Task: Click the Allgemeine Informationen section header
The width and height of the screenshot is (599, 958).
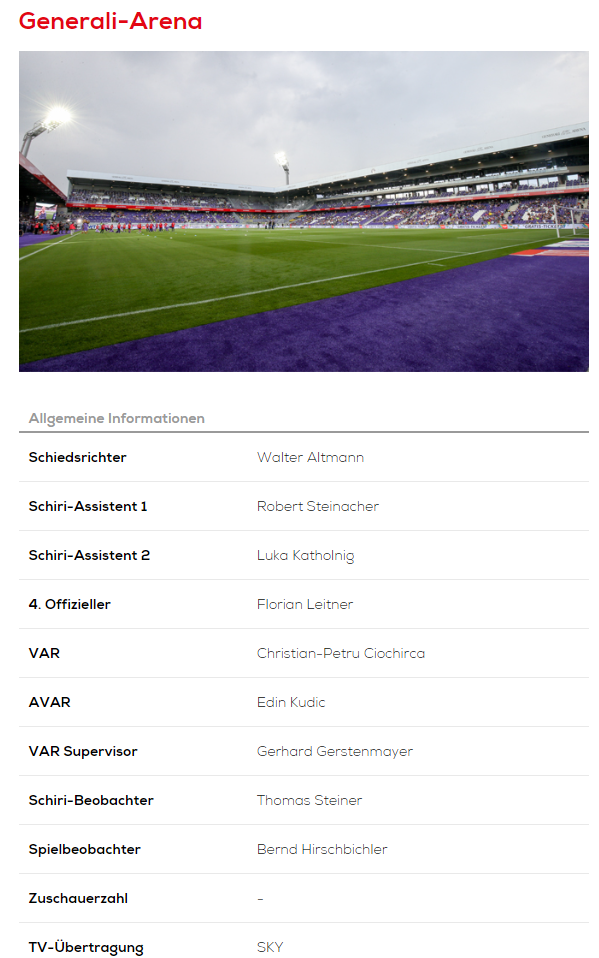Action: point(117,419)
